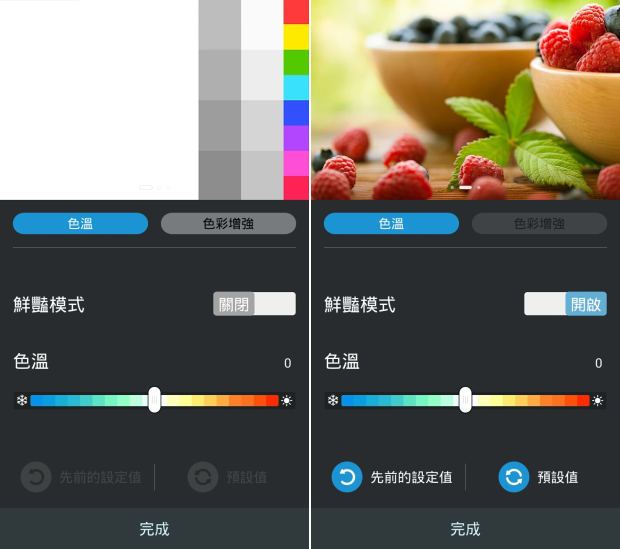620x549 pixels.
Task: Click greyed 預設值 reset icon in left panel
Action: pyautogui.click(x=203, y=477)
